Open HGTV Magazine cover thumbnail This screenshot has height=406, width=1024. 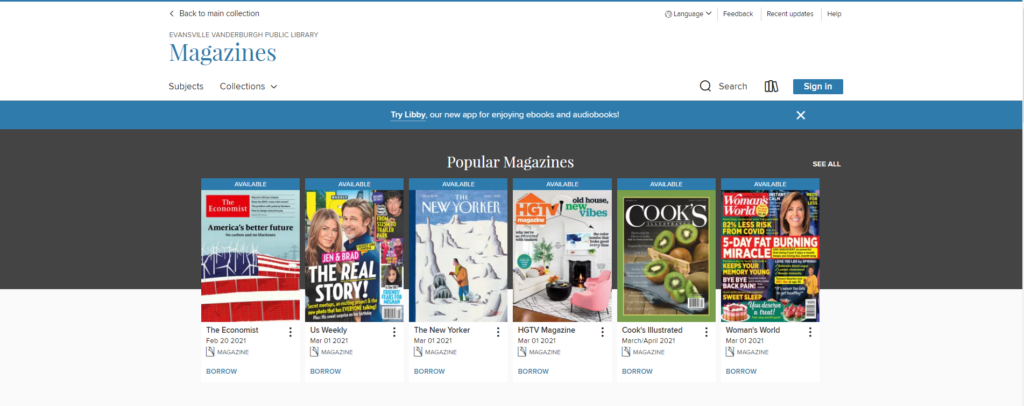pos(562,256)
